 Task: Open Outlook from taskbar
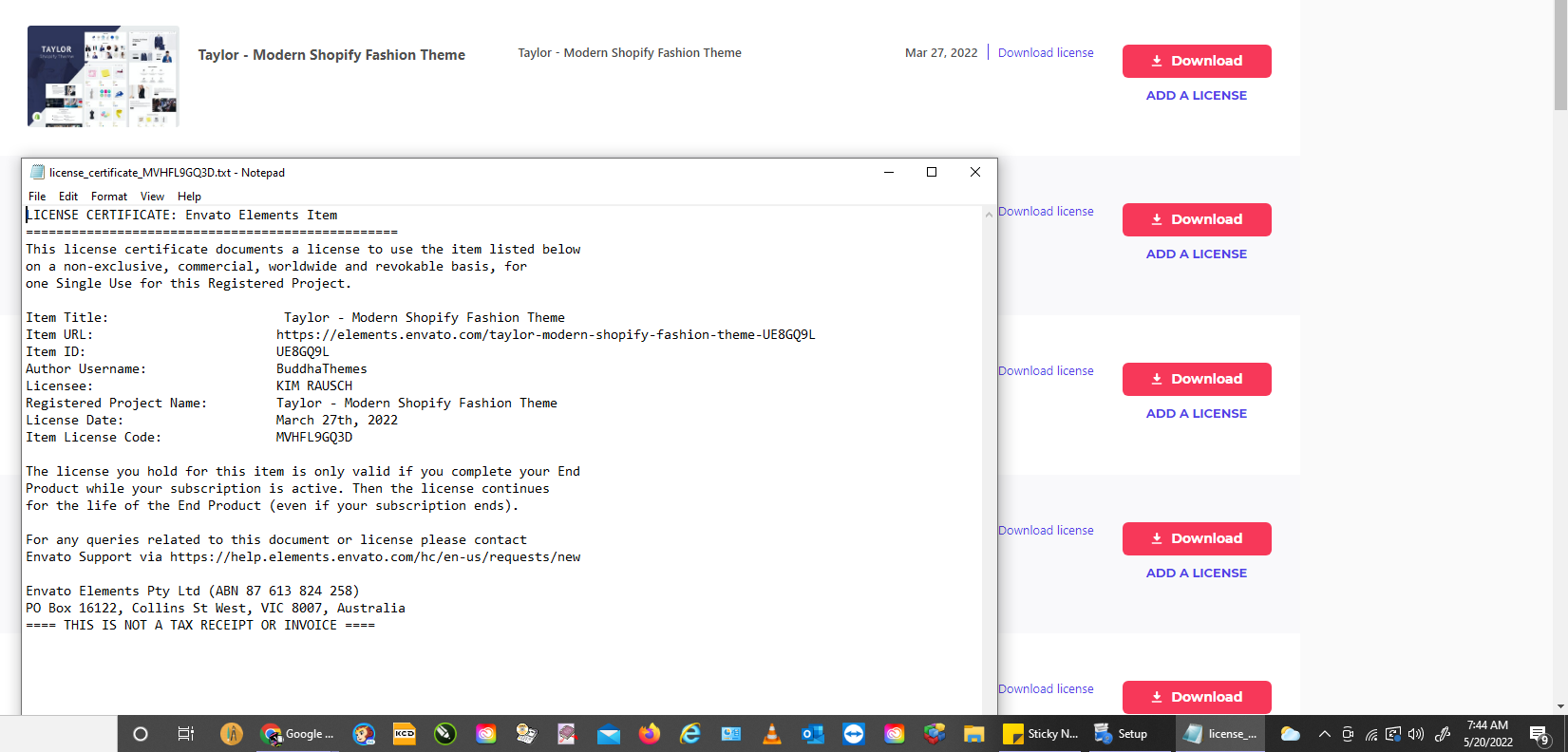[x=813, y=734]
